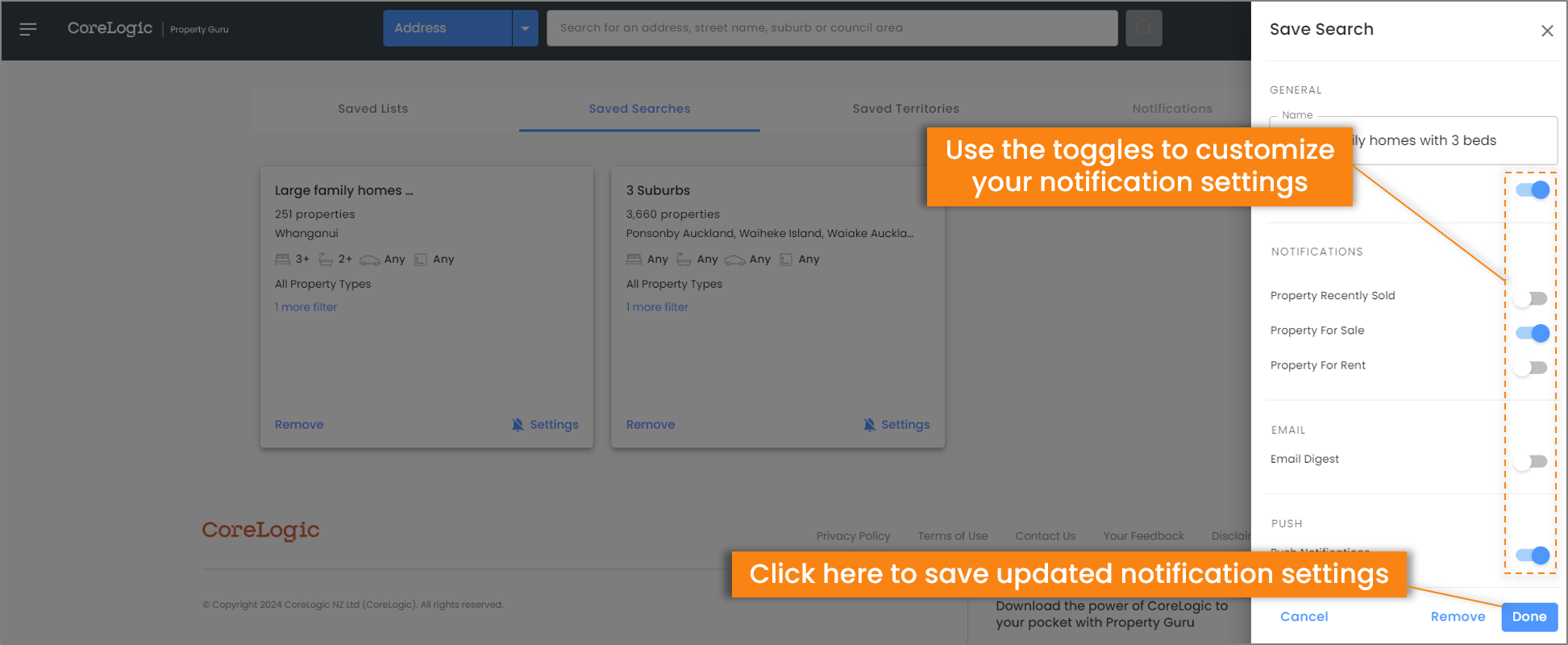Enable Property For Rent notifications
The width and height of the screenshot is (1568, 645).
pos(1530,368)
